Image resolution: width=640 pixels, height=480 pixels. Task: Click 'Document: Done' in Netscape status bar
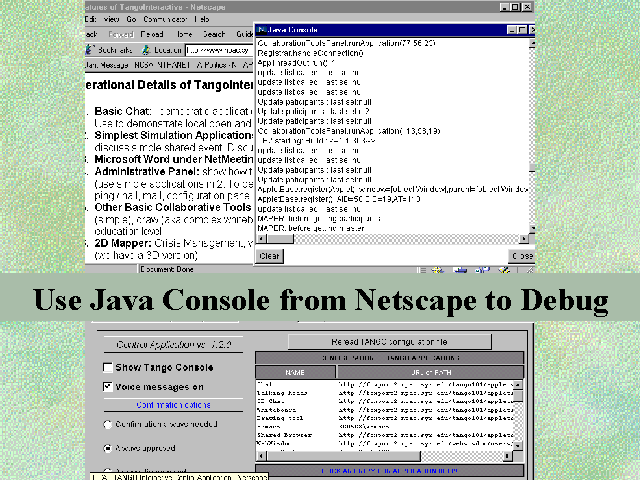[167, 269]
